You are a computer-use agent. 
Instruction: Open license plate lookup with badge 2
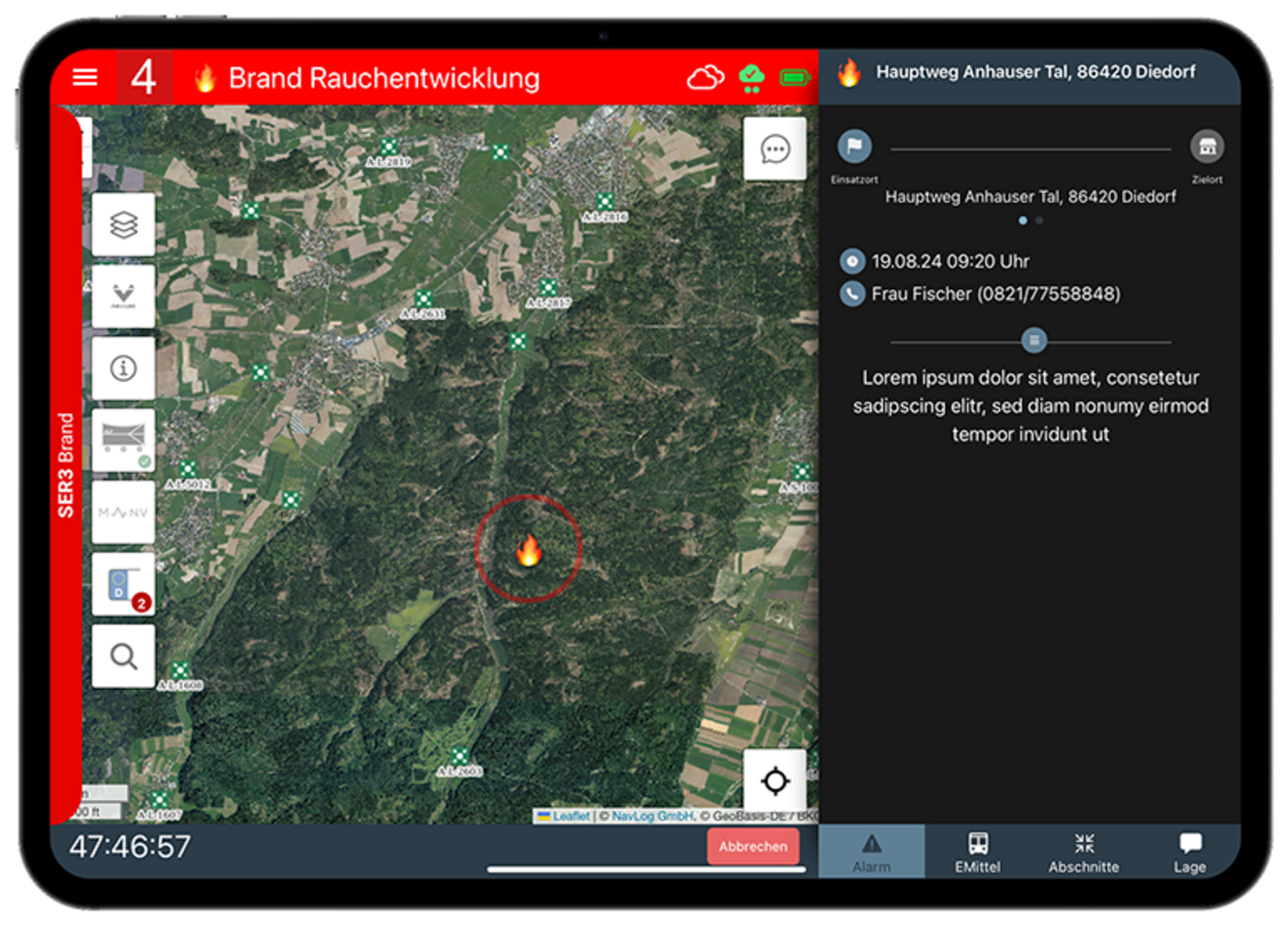pos(123,585)
